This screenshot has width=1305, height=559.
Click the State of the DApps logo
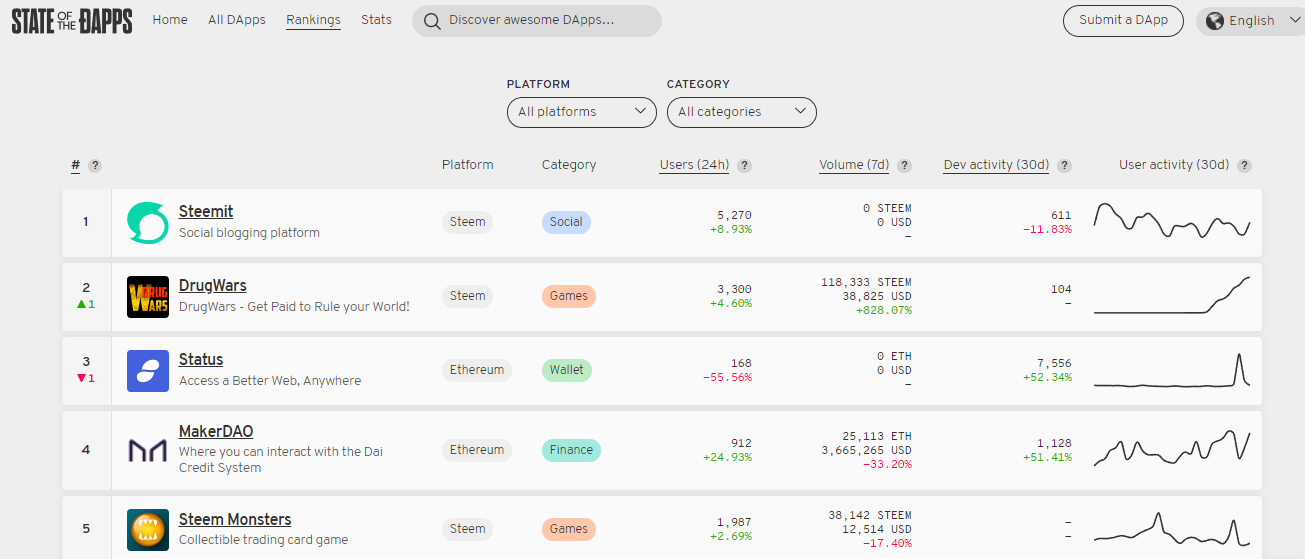(72, 21)
